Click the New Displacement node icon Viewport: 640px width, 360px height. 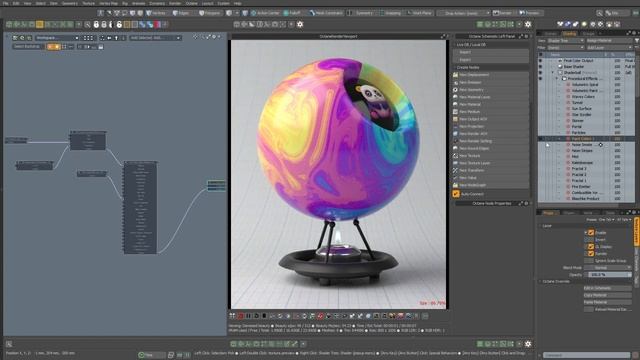(456, 75)
